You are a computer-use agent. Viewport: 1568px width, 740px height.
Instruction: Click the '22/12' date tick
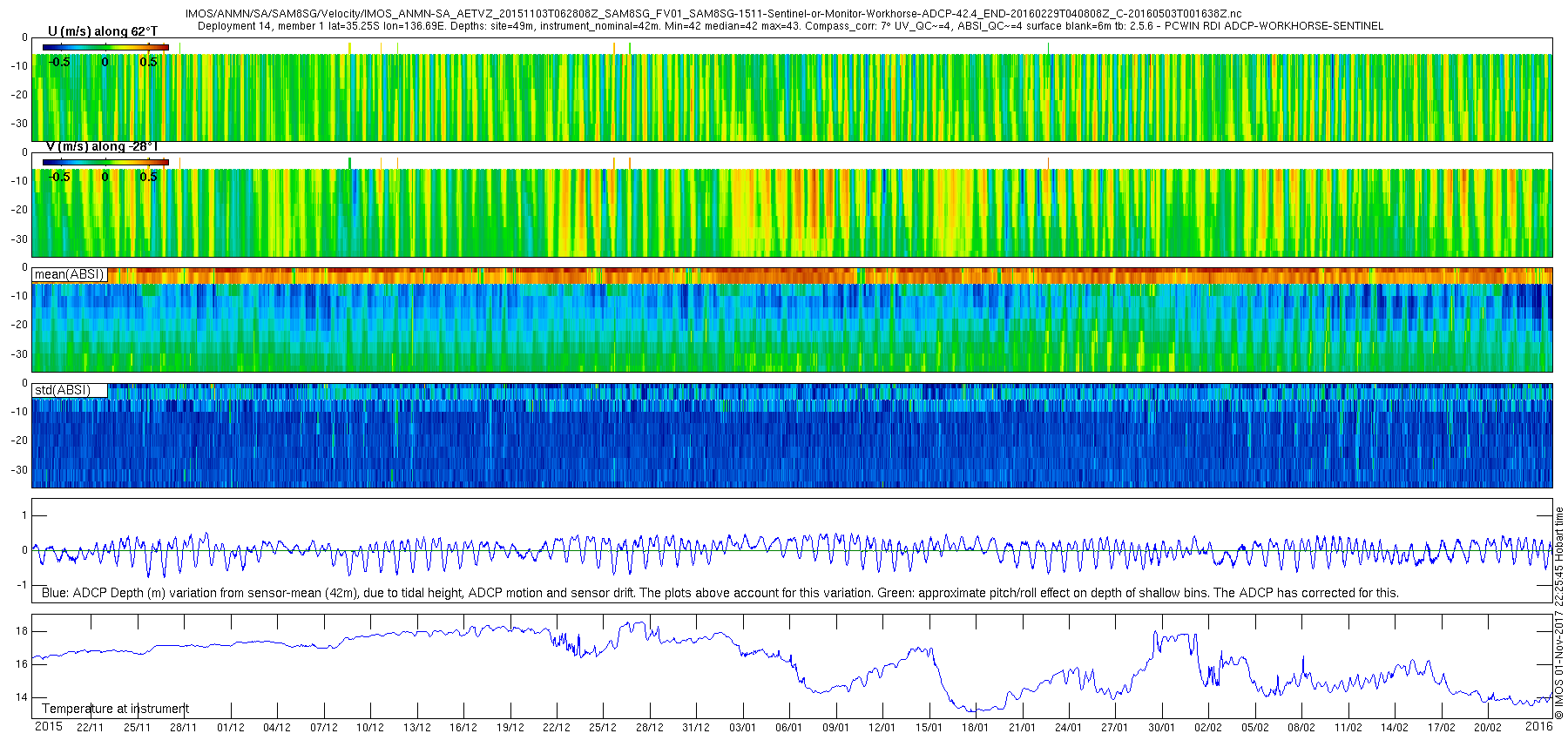click(557, 728)
